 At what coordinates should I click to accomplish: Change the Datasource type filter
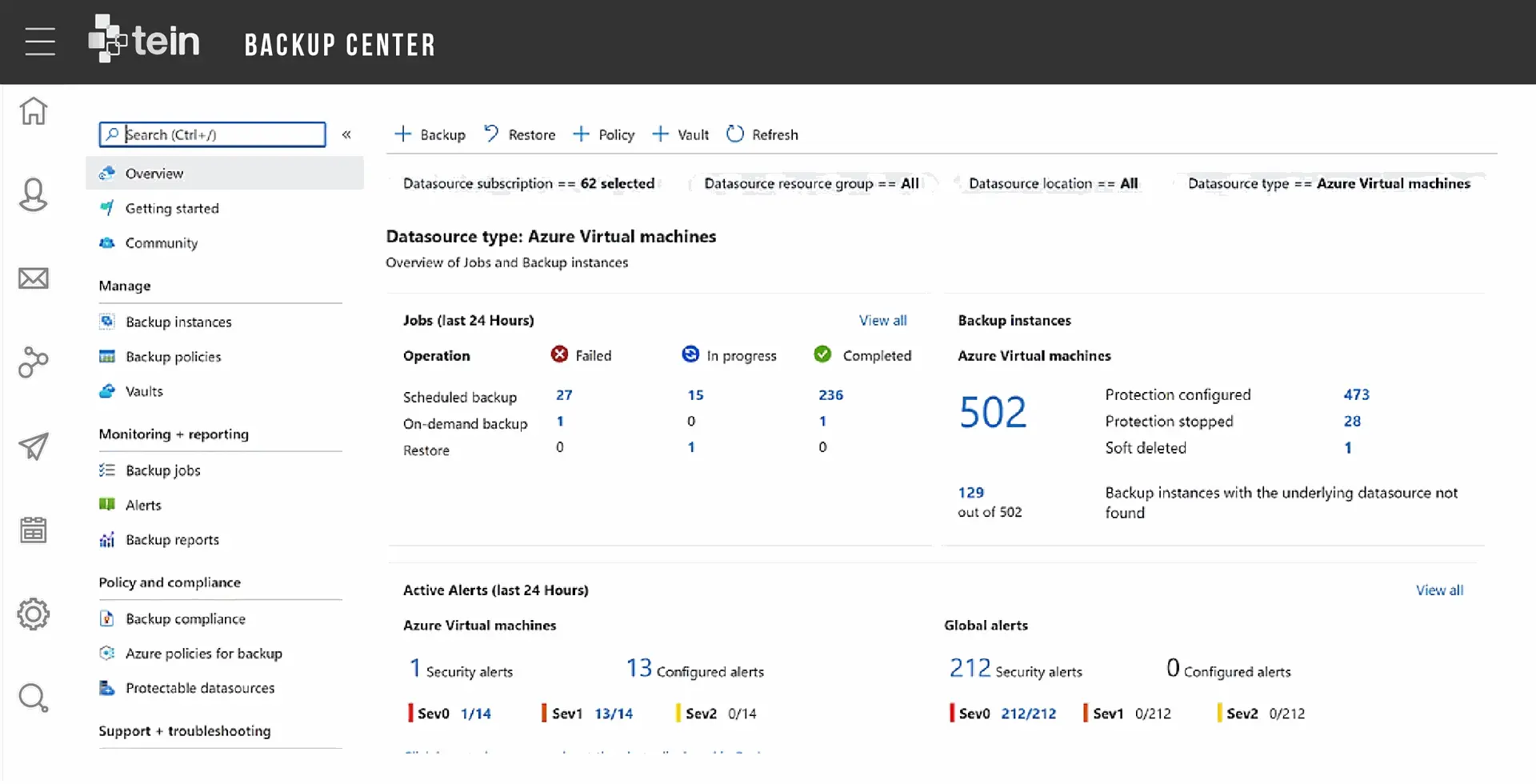point(1328,184)
